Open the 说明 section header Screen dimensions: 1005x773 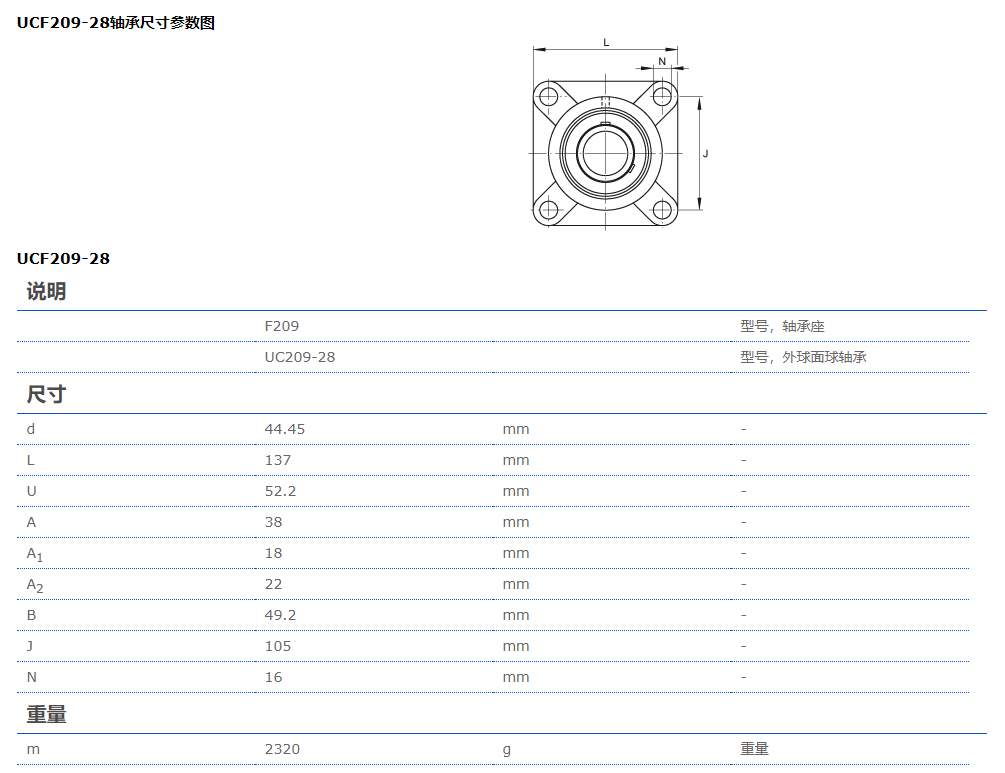pos(48,291)
